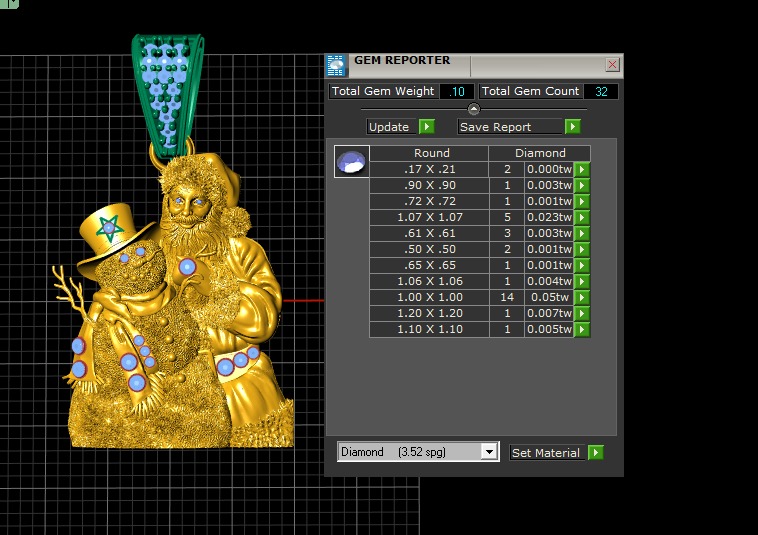
Task: Open the Diamond (3.52 spg) material dropdown
Action: [489, 452]
